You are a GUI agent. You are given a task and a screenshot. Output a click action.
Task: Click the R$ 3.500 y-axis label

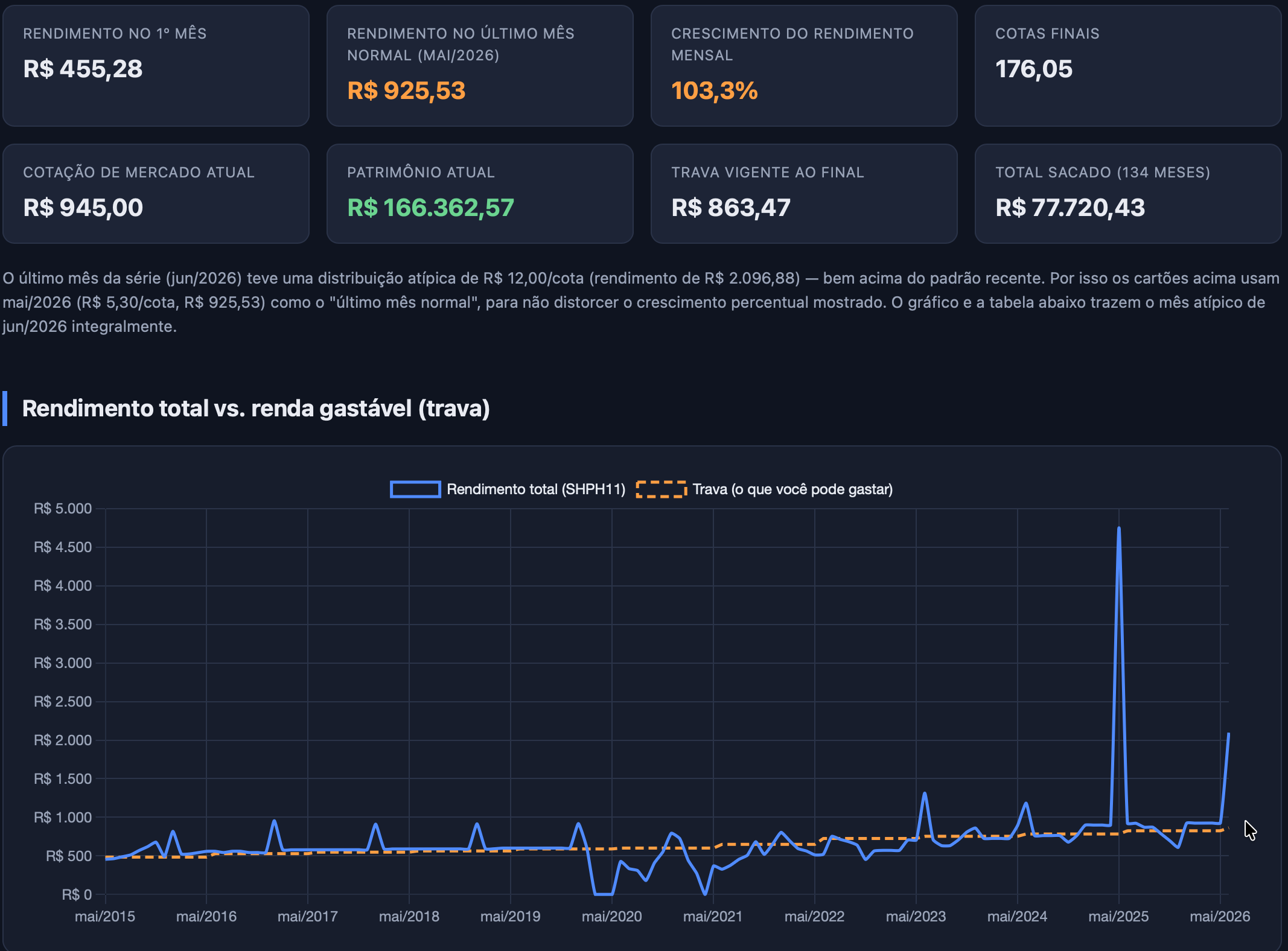(x=63, y=625)
